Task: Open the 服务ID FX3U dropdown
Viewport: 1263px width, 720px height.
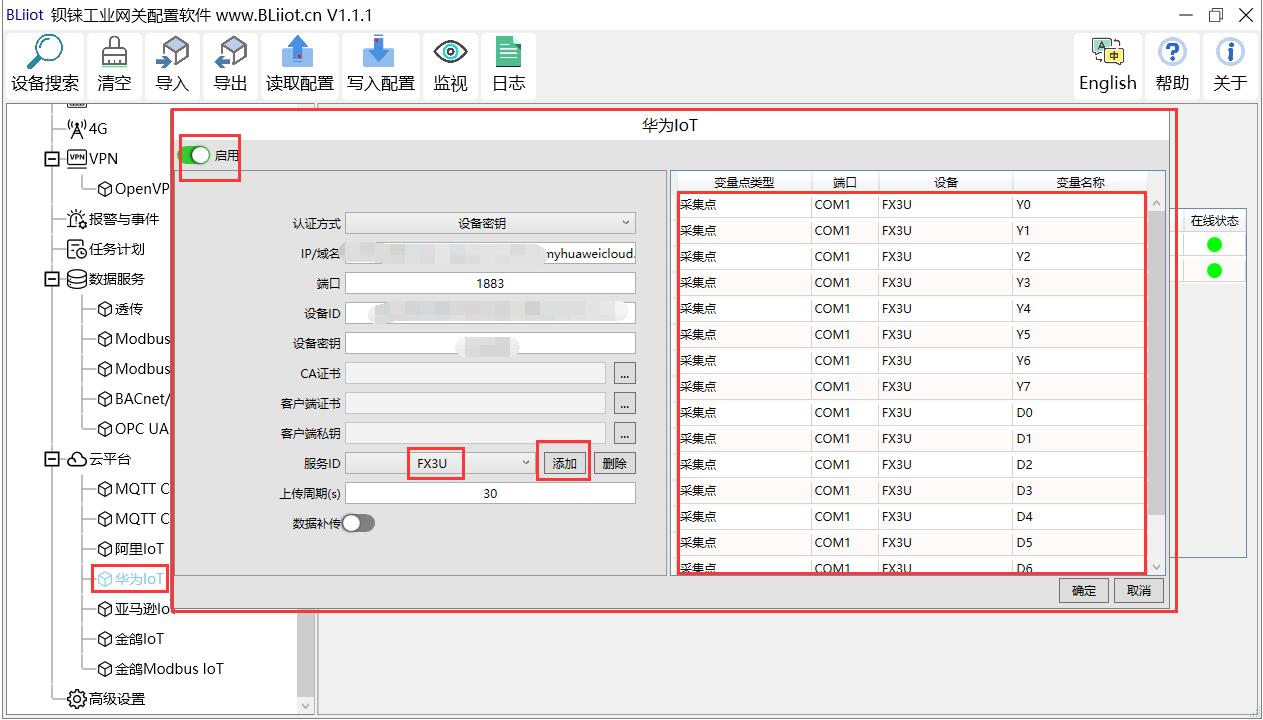Action: pos(440,463)
